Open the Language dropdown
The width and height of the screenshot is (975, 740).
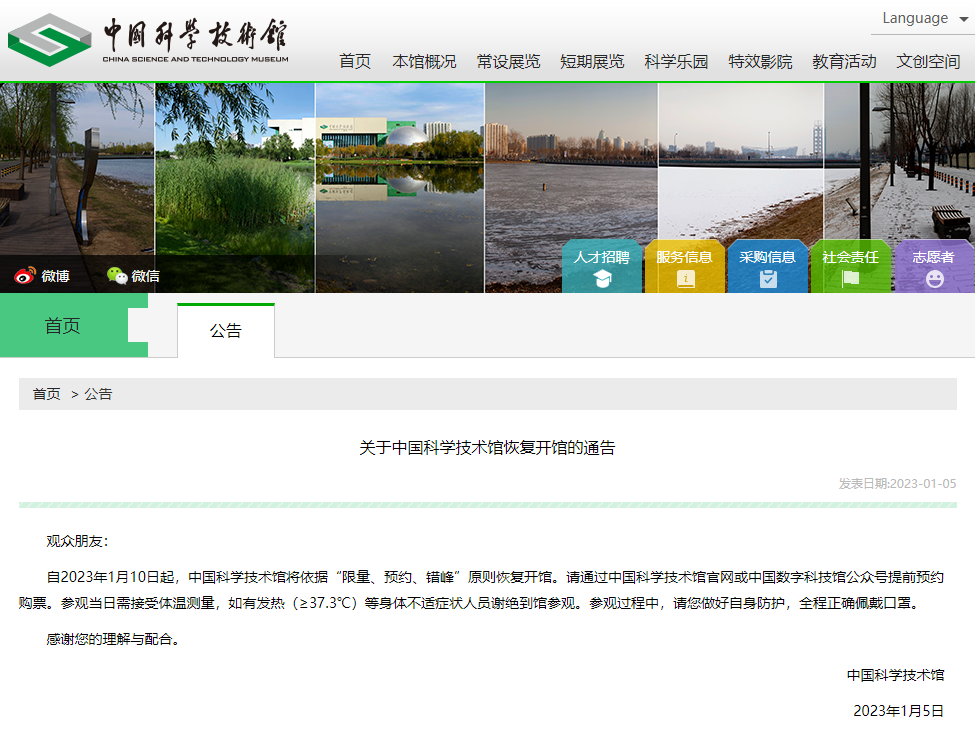[x=924, y=19]
